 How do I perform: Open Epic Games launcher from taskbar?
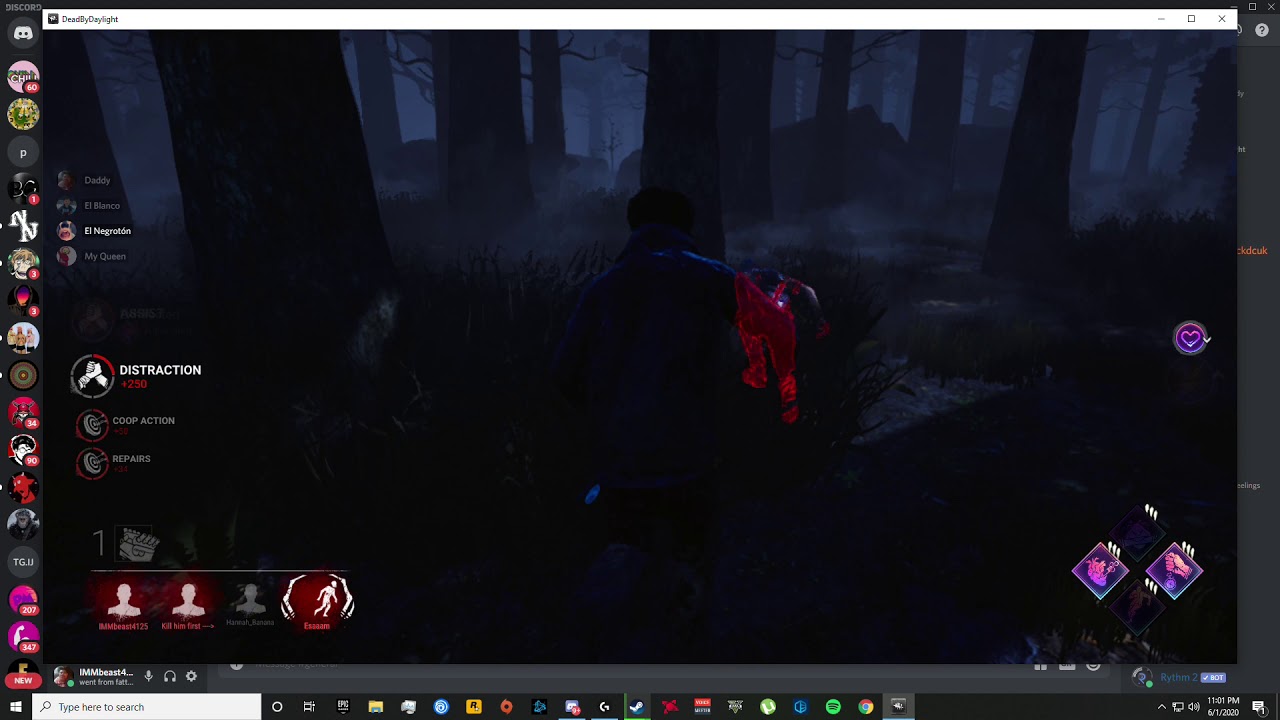point(343,707)
